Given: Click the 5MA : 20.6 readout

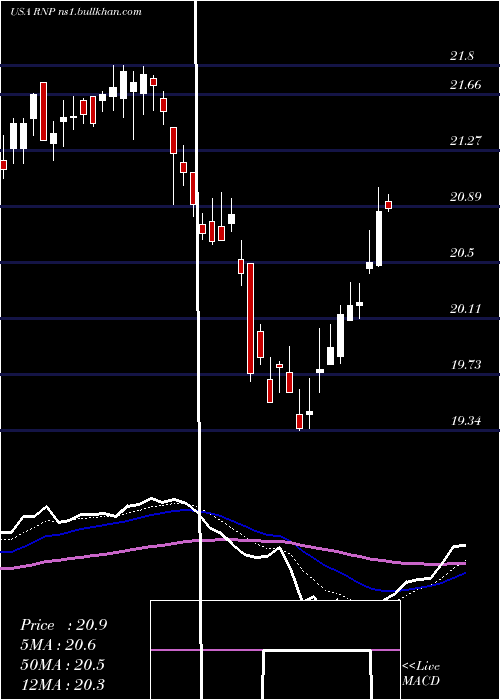Looking at the screenshot, I should pos(58,645).
